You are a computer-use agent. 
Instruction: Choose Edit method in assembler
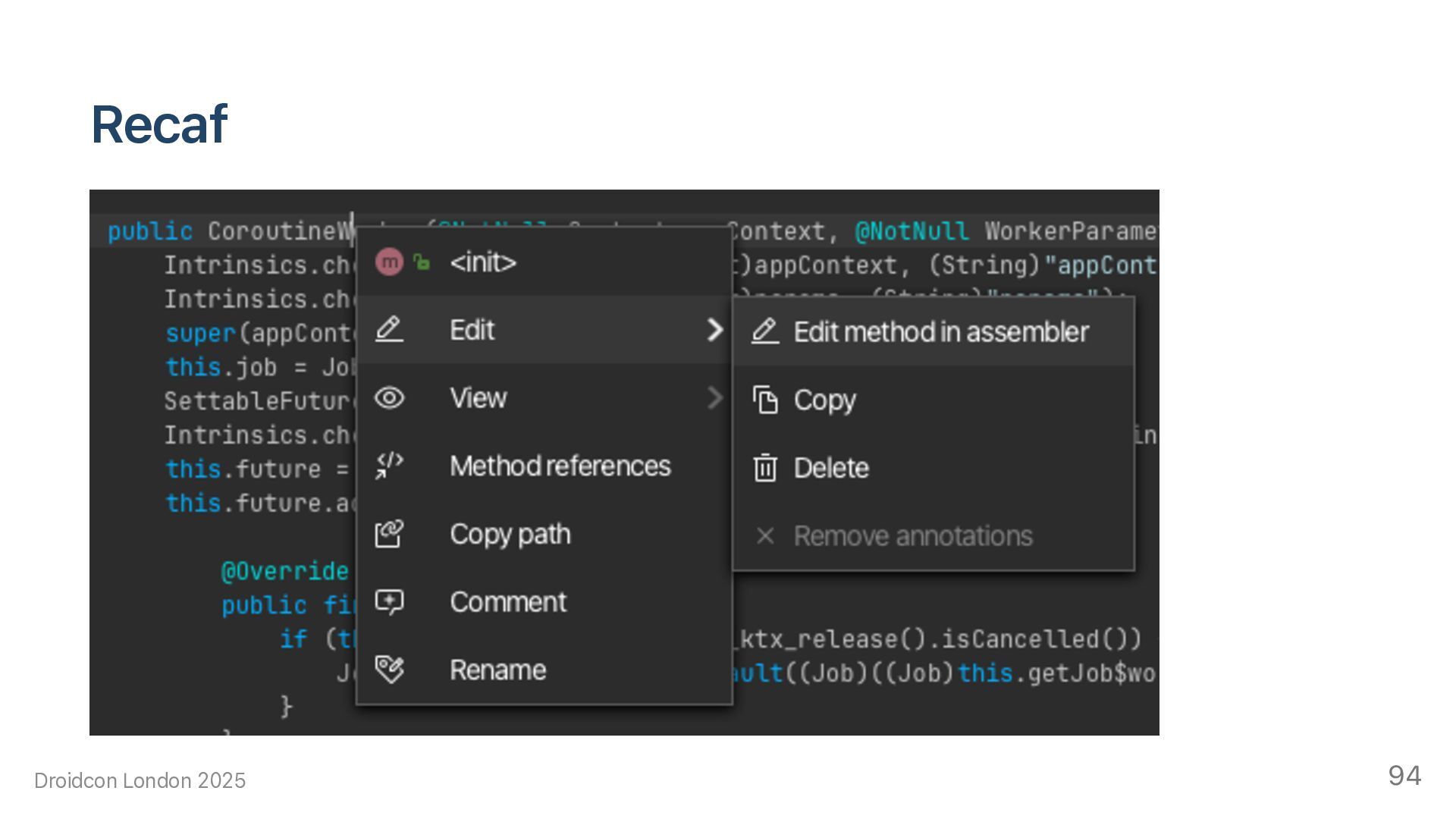coord(940,332)
